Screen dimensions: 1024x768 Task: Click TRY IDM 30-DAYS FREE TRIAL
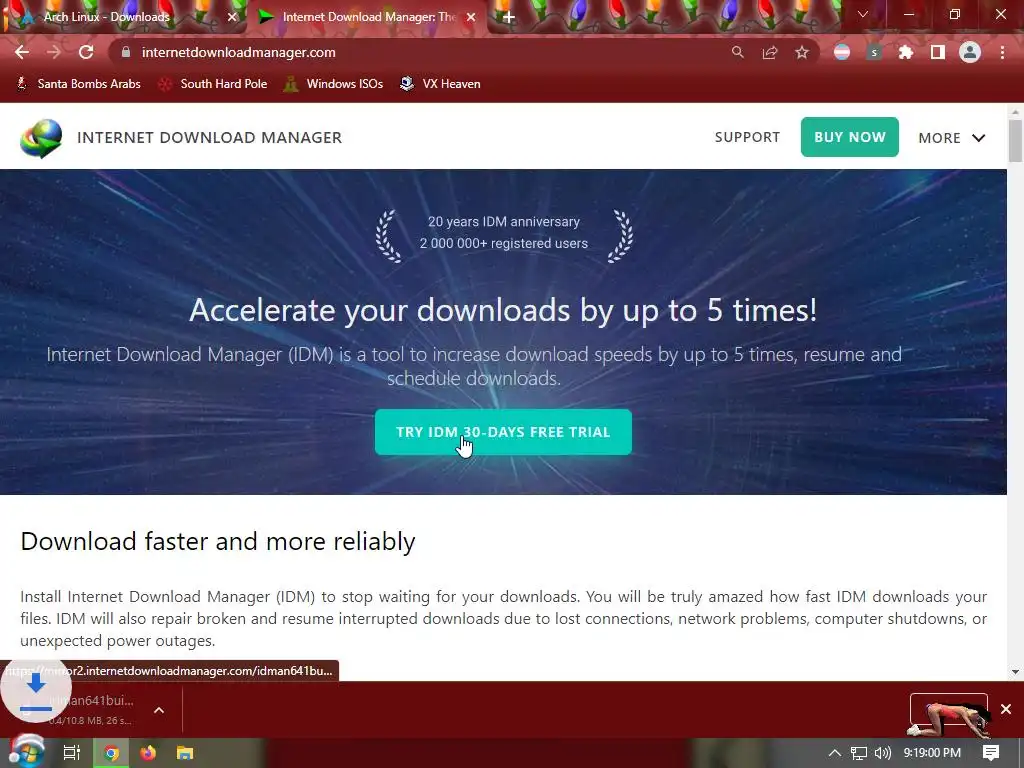tap(503, 432)
